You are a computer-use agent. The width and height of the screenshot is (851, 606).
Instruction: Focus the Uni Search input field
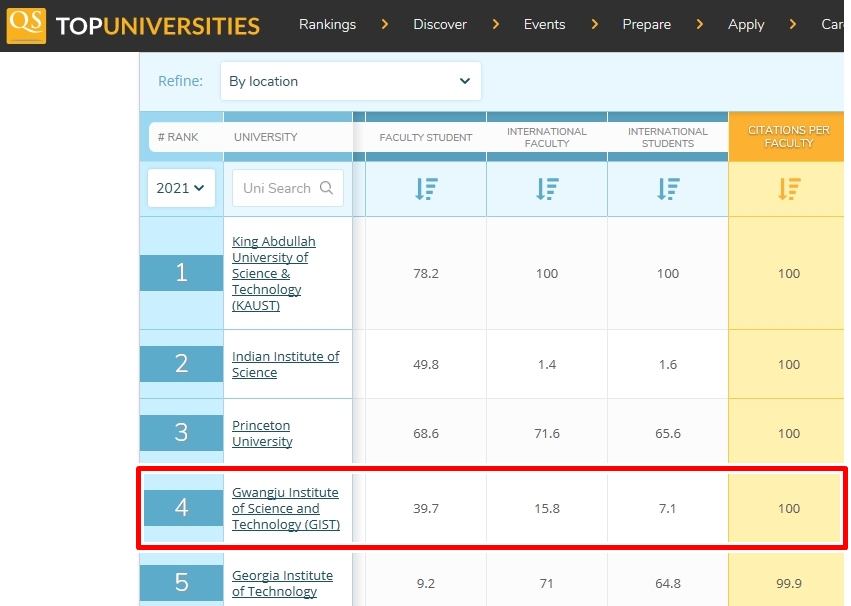tap(277, 188)
